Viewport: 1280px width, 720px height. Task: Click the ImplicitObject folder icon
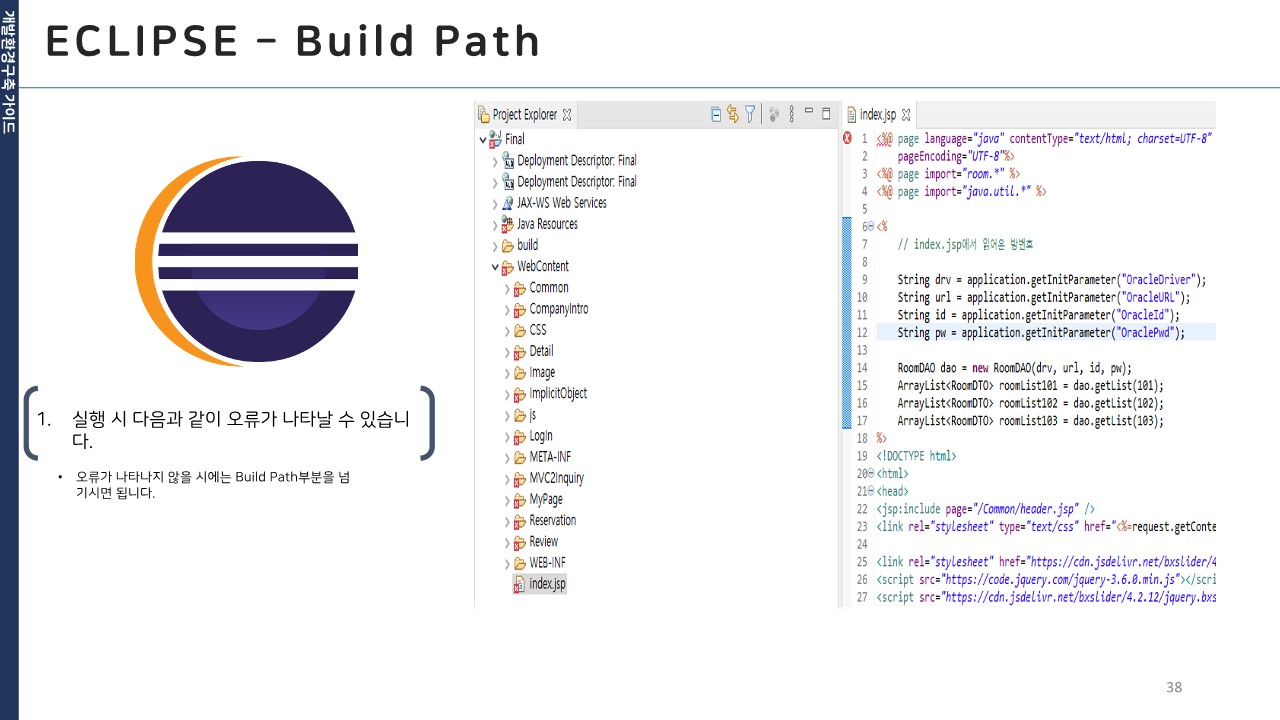tap(520, 394)
